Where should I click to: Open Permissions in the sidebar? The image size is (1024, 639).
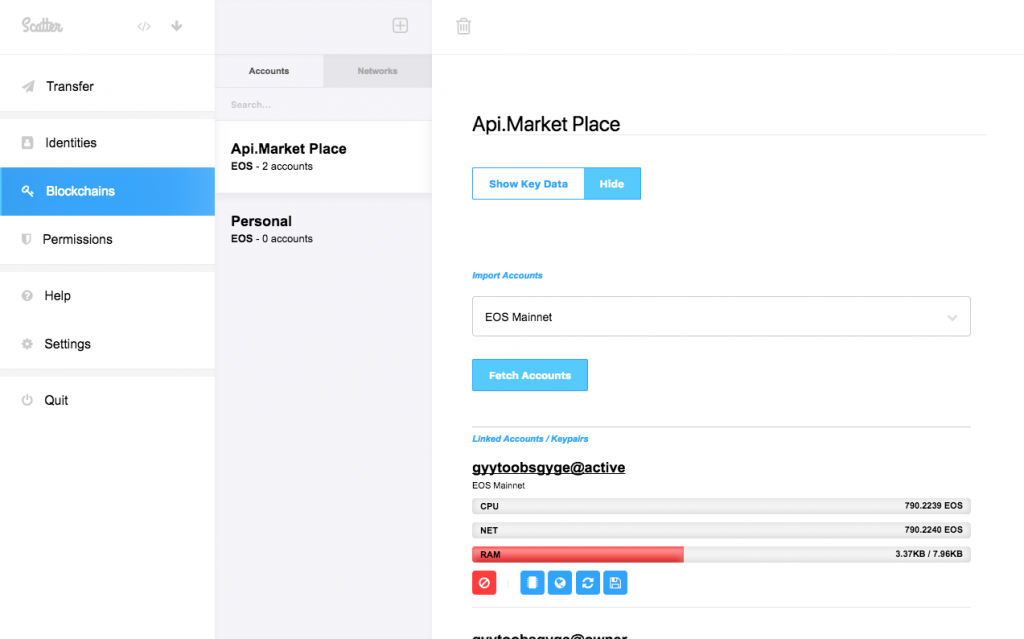(x=77, y=240)
